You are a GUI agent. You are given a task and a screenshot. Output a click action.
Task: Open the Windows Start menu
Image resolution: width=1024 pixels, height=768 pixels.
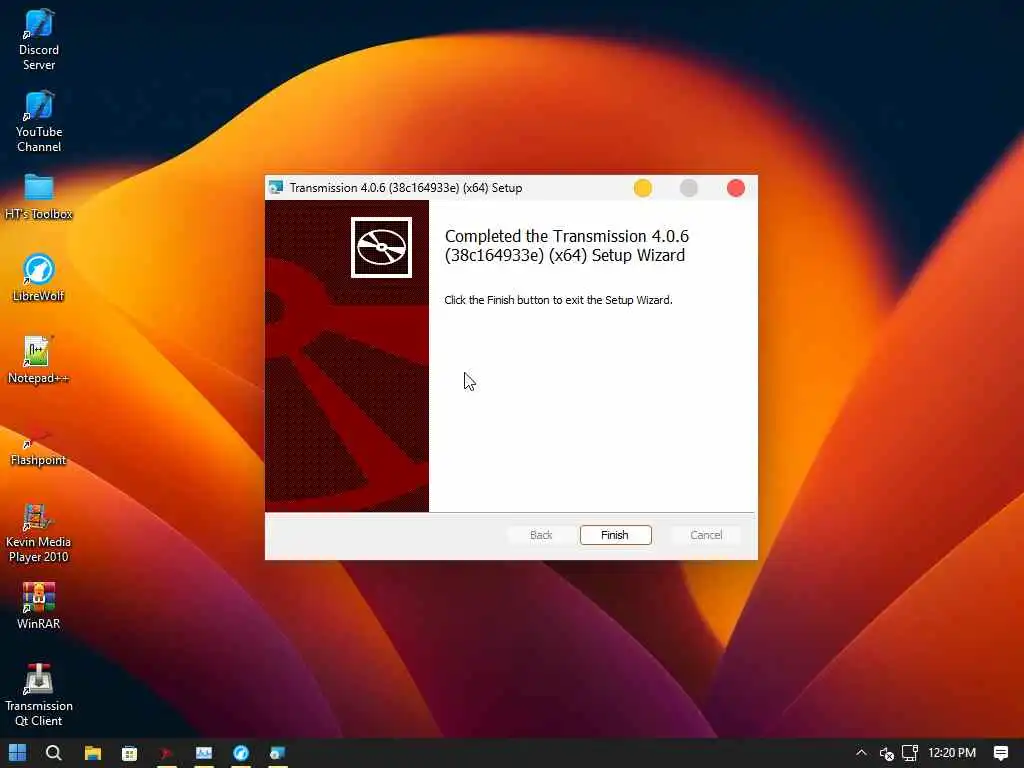click(18, 753)
